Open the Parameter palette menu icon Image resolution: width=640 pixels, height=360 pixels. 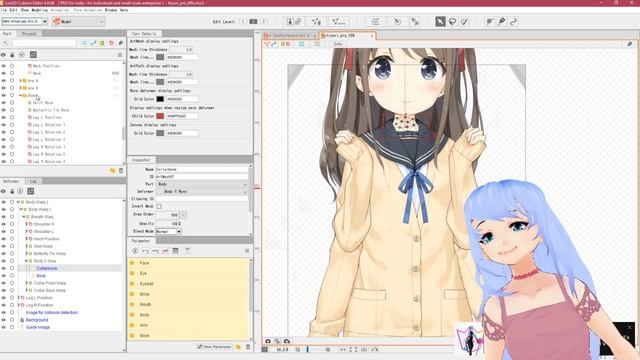[247, 251]
